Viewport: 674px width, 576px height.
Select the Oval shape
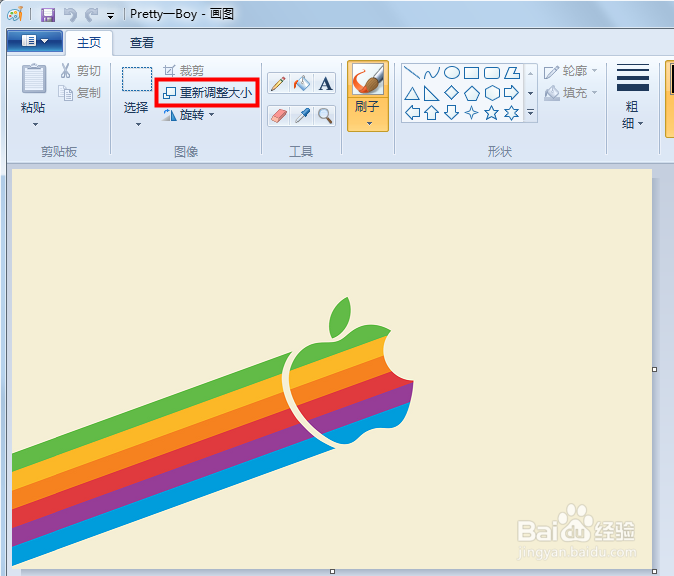[452, 73]
